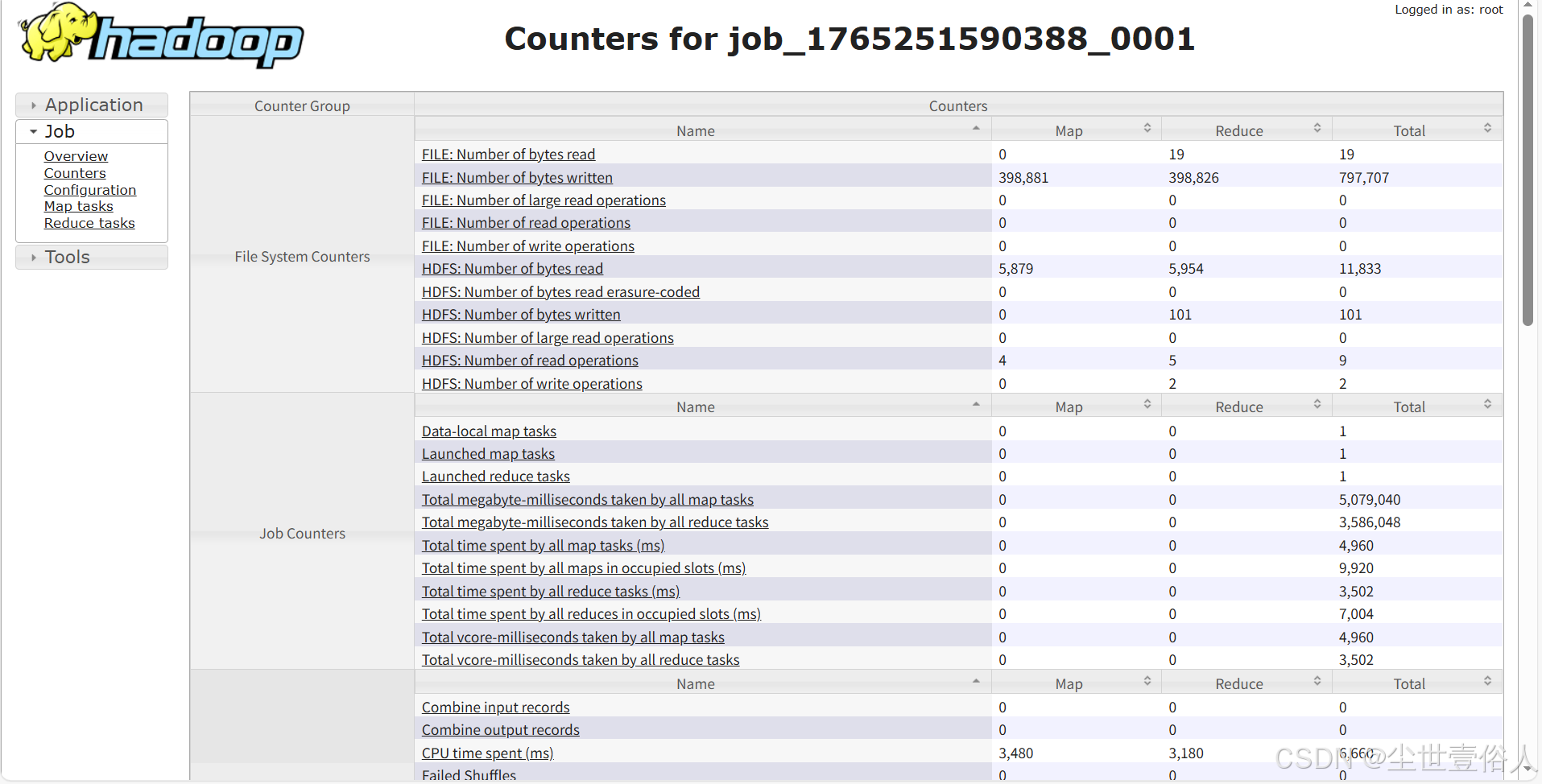Open vcore-milliseconds by all reduce tasks link
Screen dimensions: 1542x784
click(581, 660)
